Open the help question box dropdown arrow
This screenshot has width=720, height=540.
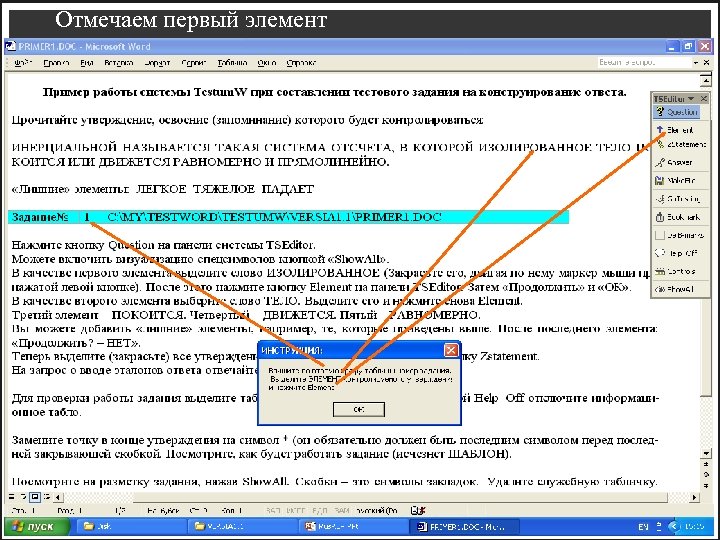coord(696,62)
